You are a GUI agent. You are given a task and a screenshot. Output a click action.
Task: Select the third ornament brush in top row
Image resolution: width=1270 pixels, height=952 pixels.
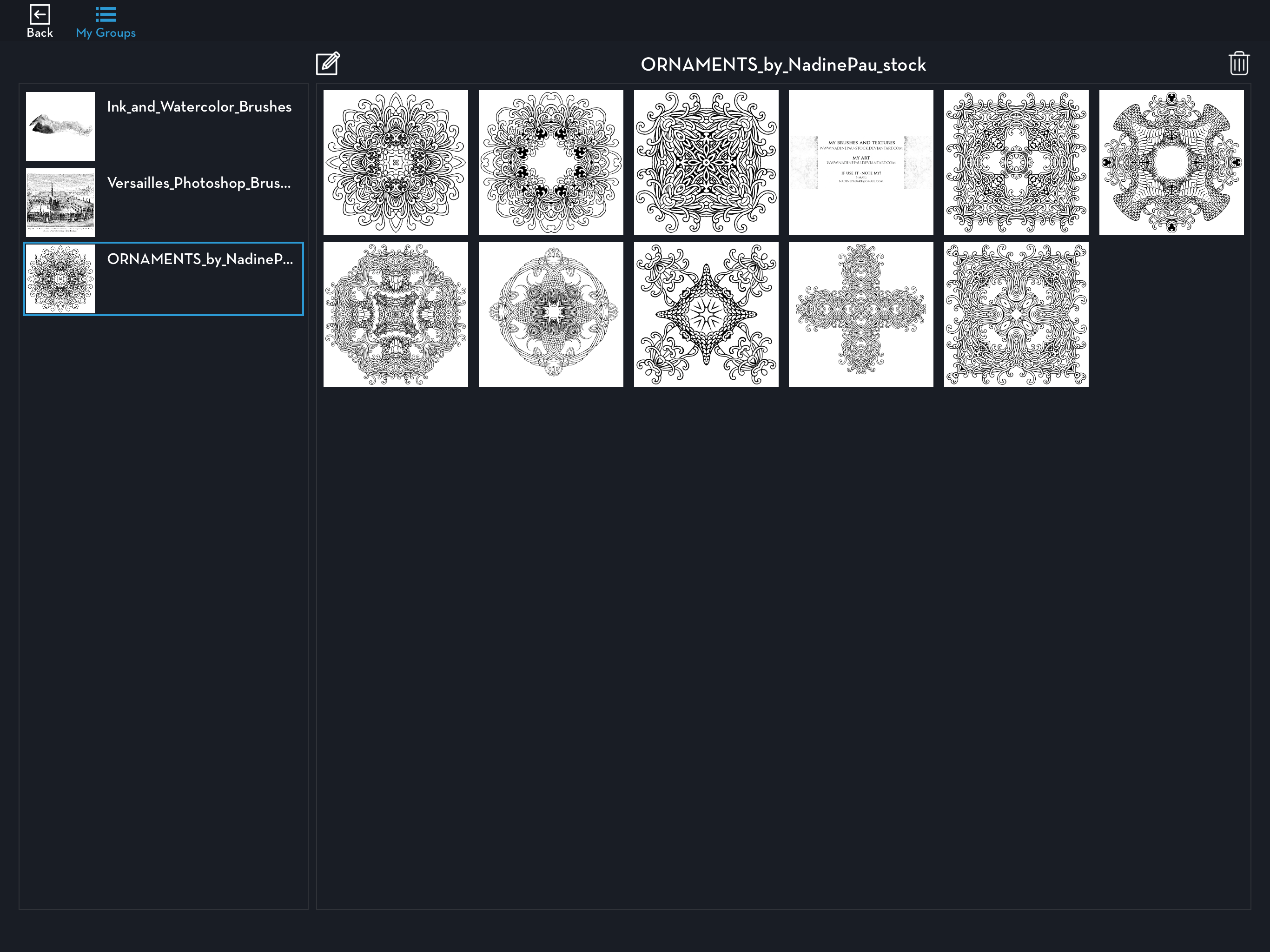706,163
